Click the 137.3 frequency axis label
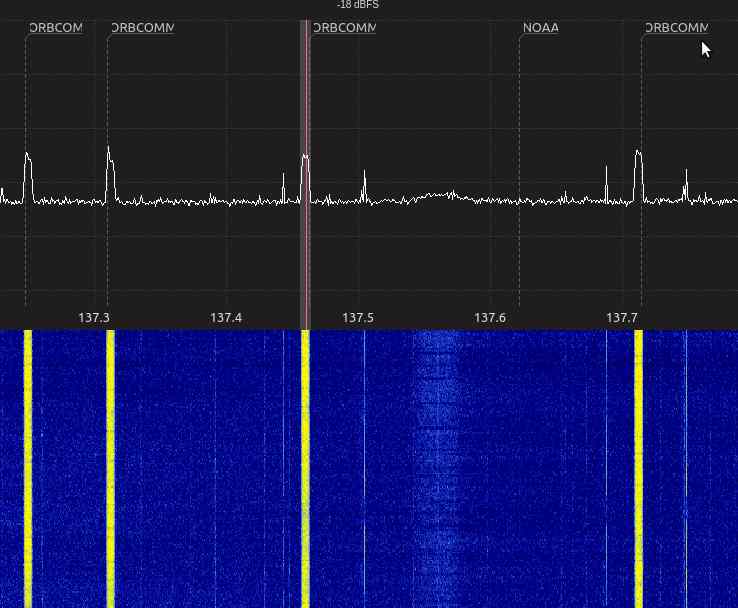738x608 pixels. pos(94,318)
